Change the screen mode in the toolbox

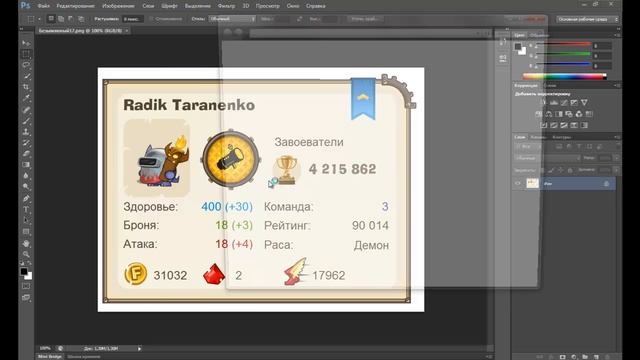click(26, 298)
